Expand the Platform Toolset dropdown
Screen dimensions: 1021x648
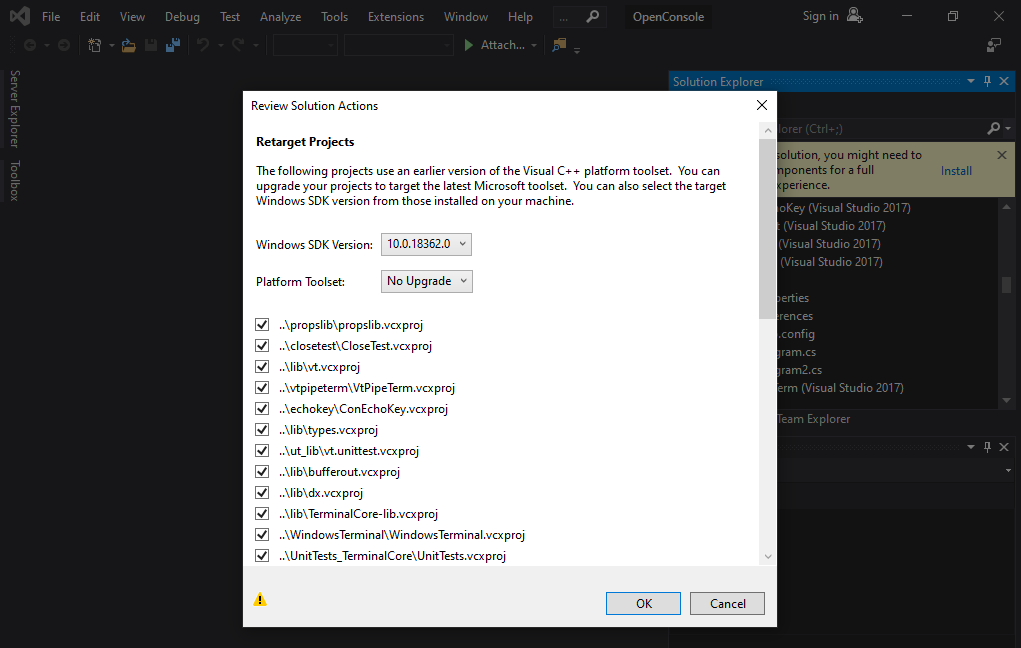click(426, 281)
